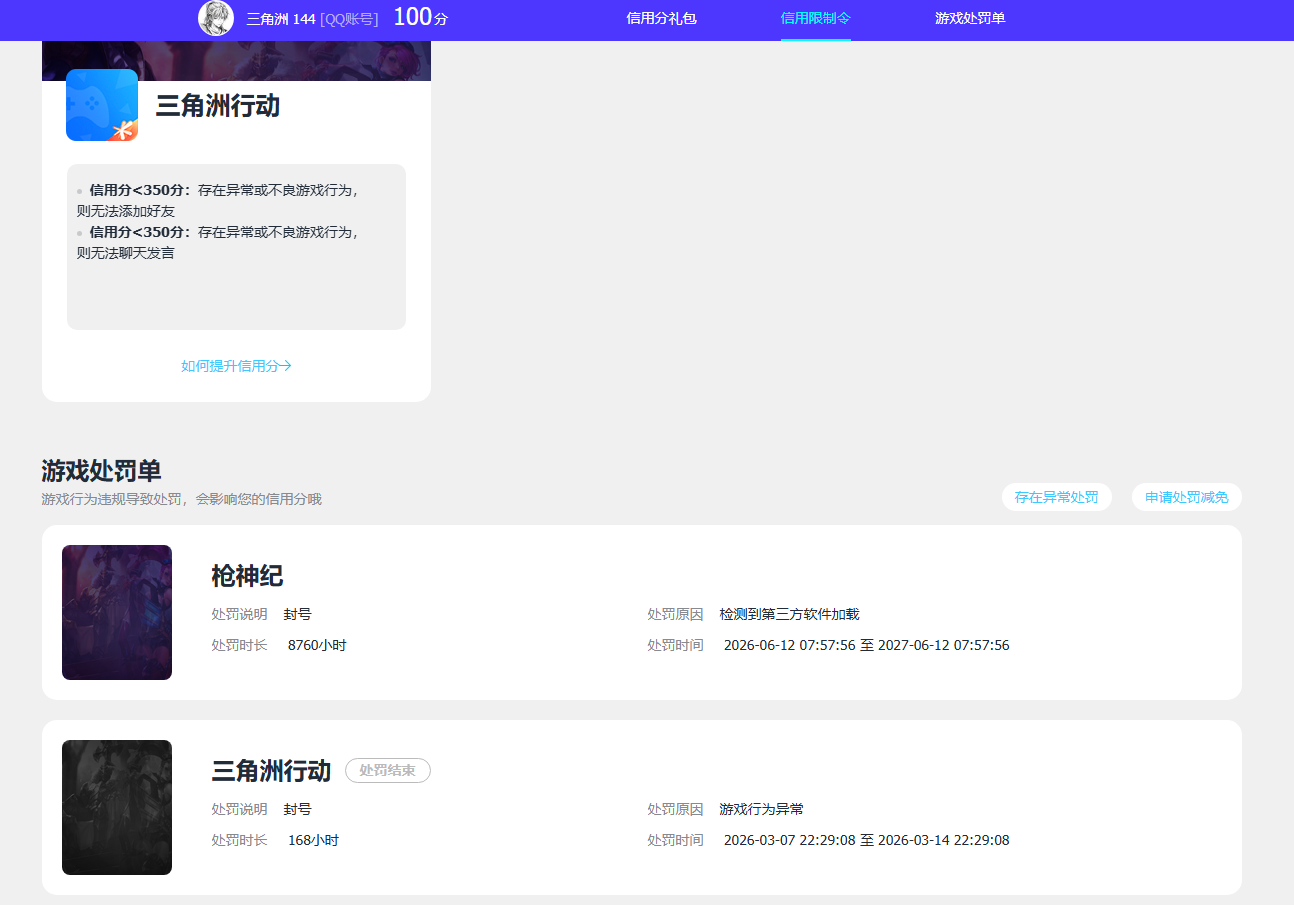Open the 如何提升信用分 link
Image resolution: width=1294 pixels, height=905 pixels.
pos(236,366)
